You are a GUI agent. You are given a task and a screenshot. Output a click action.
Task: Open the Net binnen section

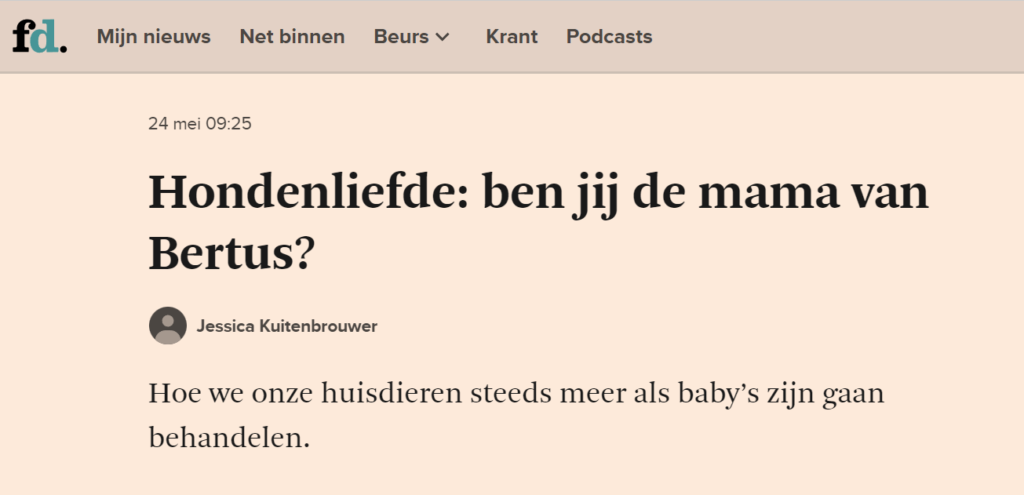coord(292,37)
